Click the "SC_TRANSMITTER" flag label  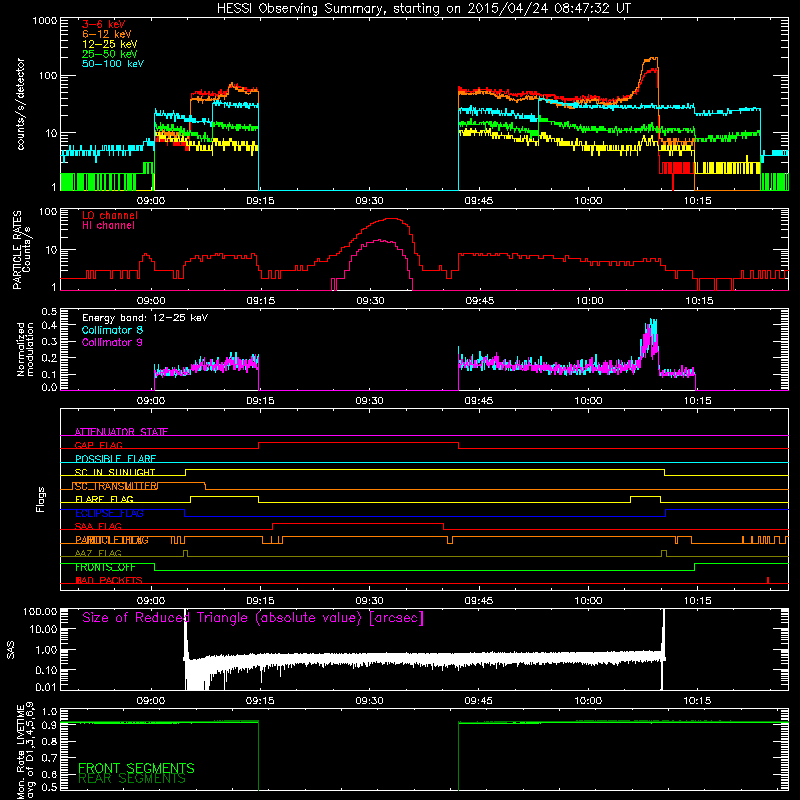[x=115, y=486]
